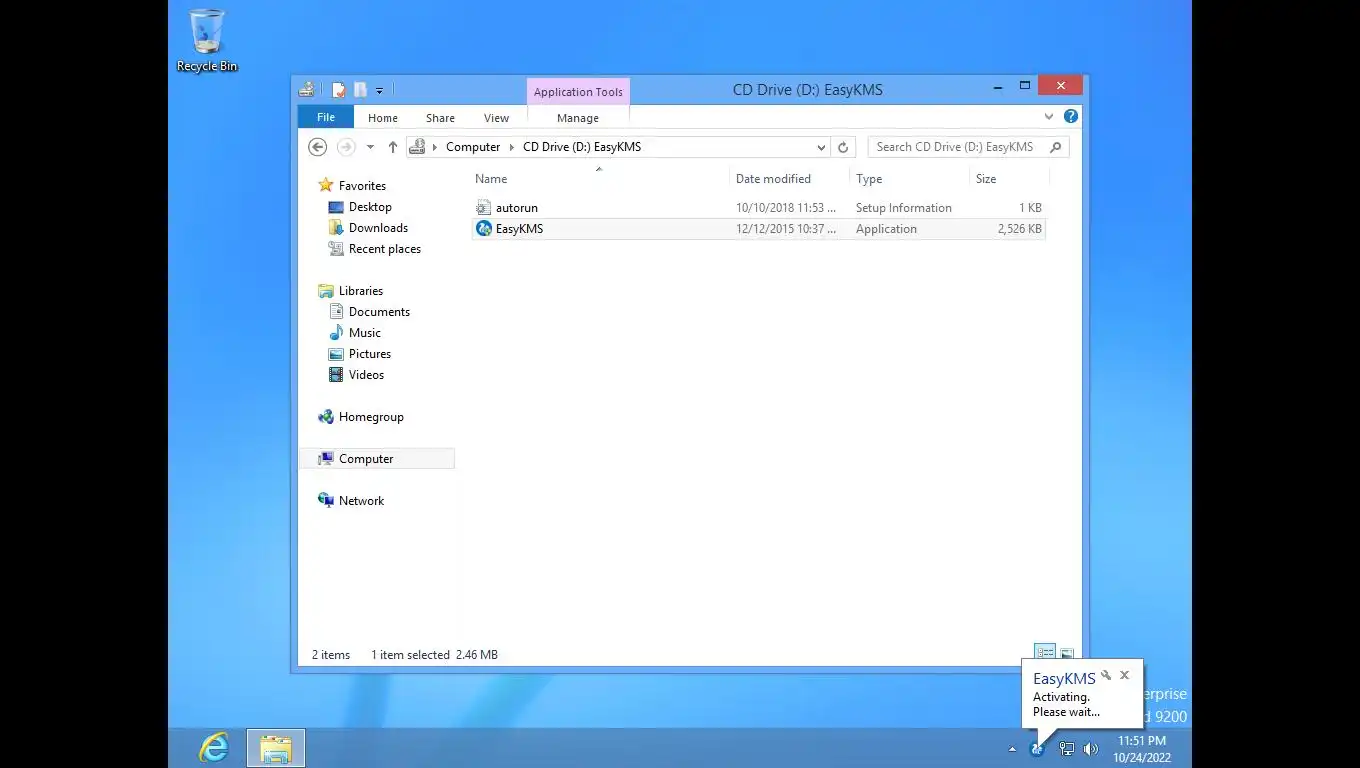The width and height of the screenshot is (1360, 768).
Task: Click the drive icon in title bar
Action: 306,90
